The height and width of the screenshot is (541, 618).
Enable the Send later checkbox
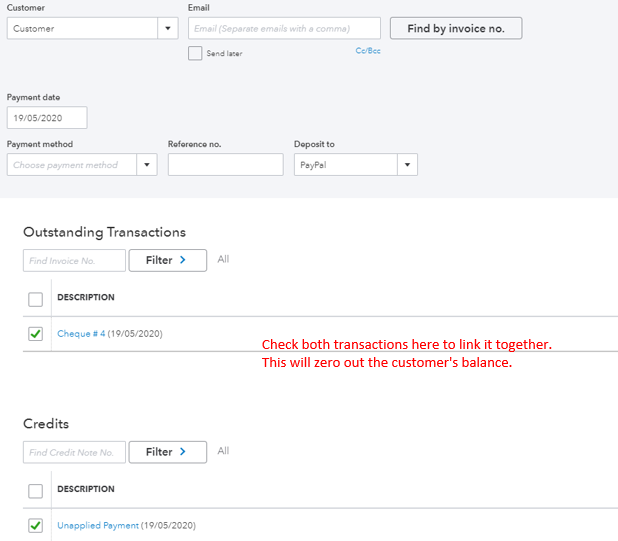click(195, 53)
